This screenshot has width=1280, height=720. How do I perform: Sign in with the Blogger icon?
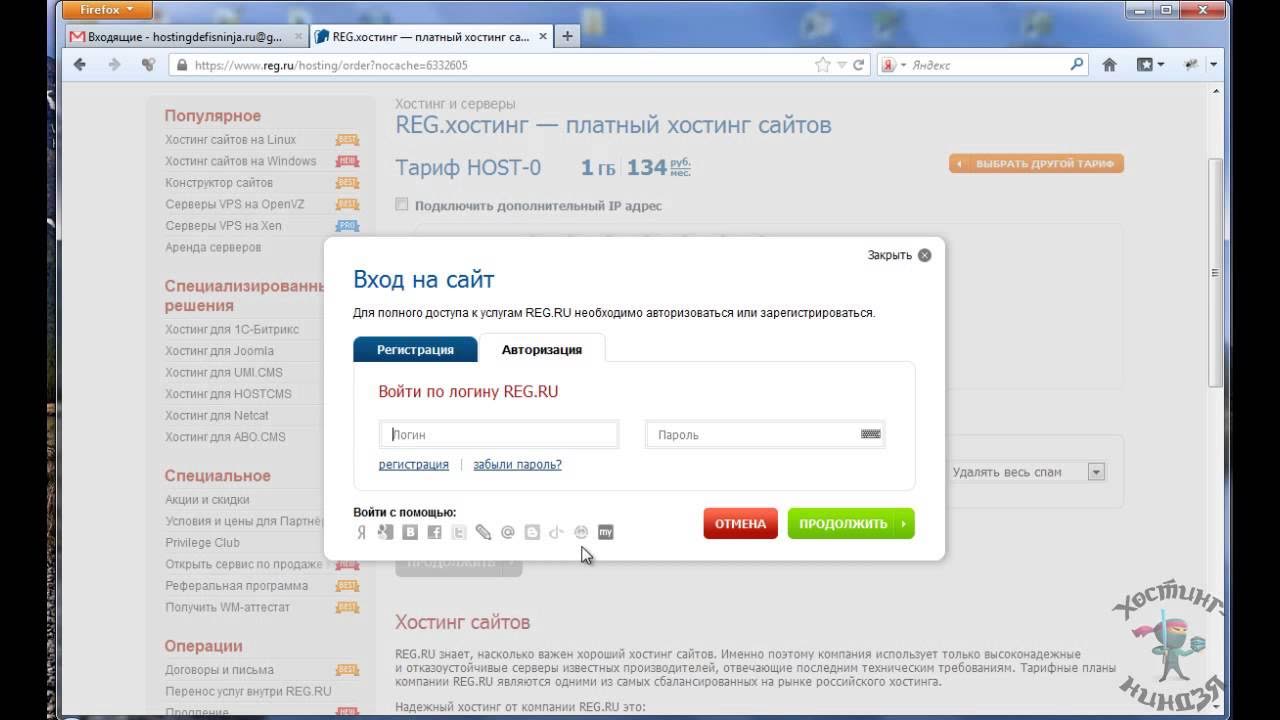click(x=532, y=532)
